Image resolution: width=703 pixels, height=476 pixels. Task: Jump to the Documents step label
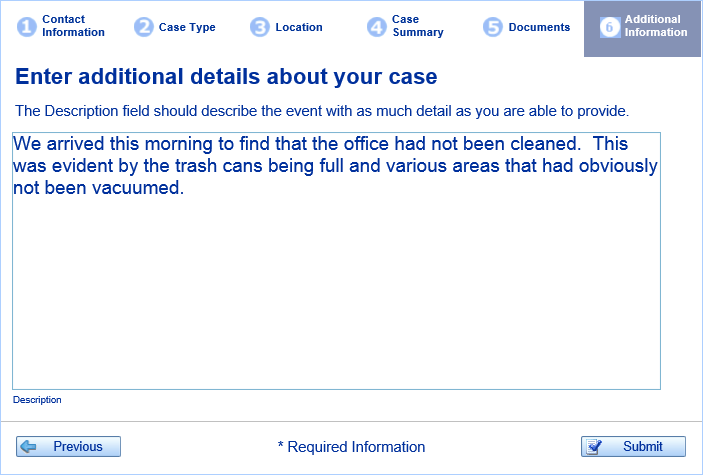tap(539, 27)
